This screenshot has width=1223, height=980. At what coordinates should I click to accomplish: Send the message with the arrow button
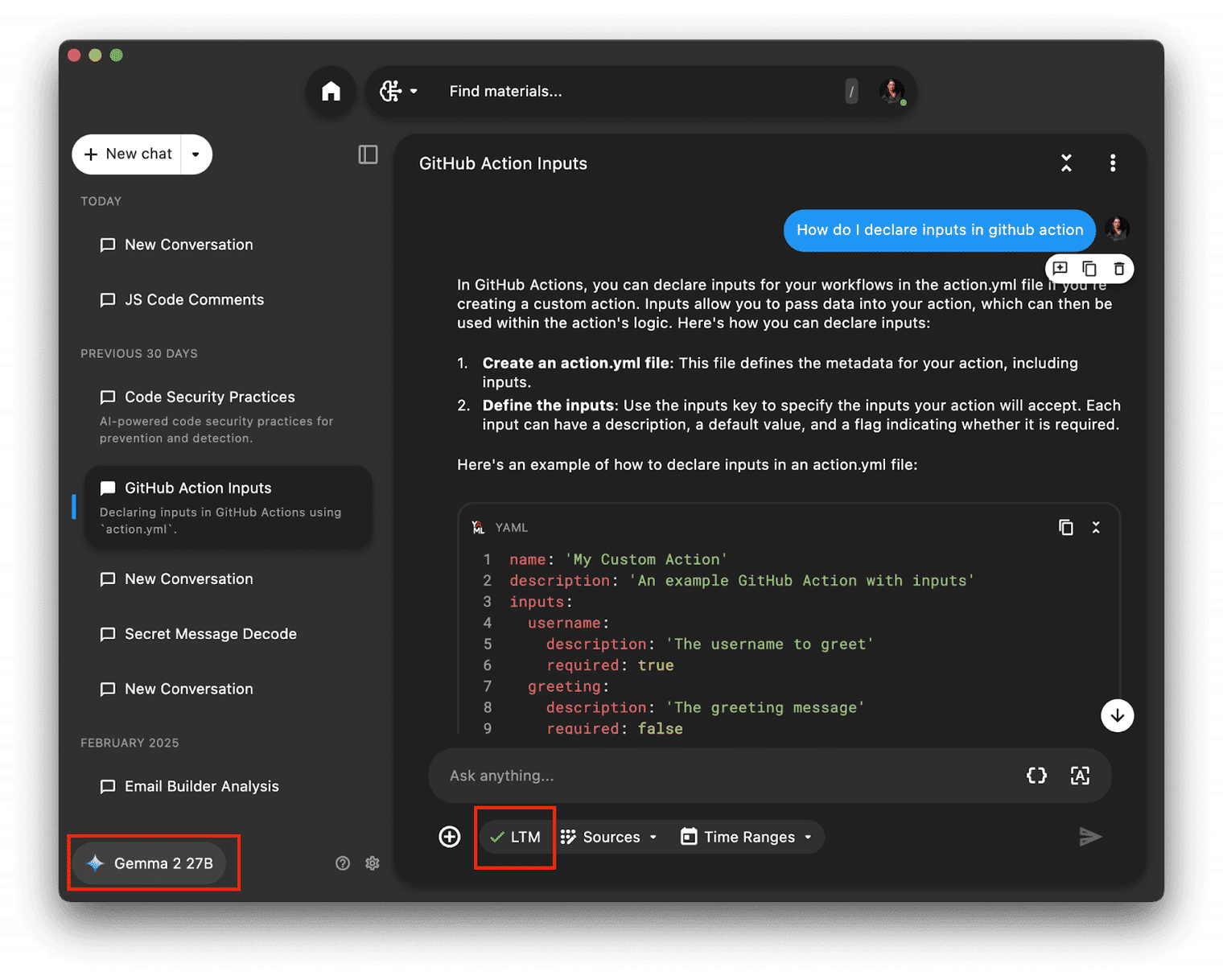[x=1090, y=837]
